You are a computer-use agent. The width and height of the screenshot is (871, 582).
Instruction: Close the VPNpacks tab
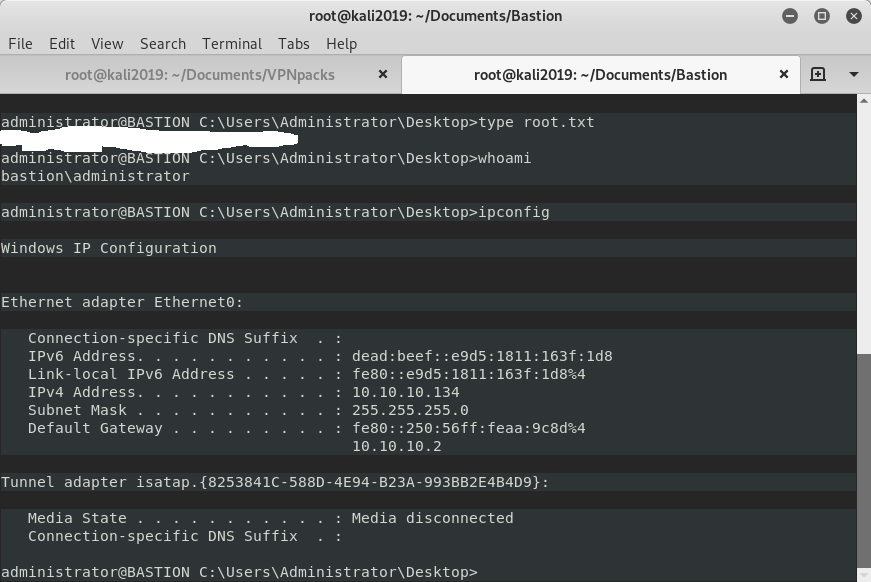click(x=383, y=74)
